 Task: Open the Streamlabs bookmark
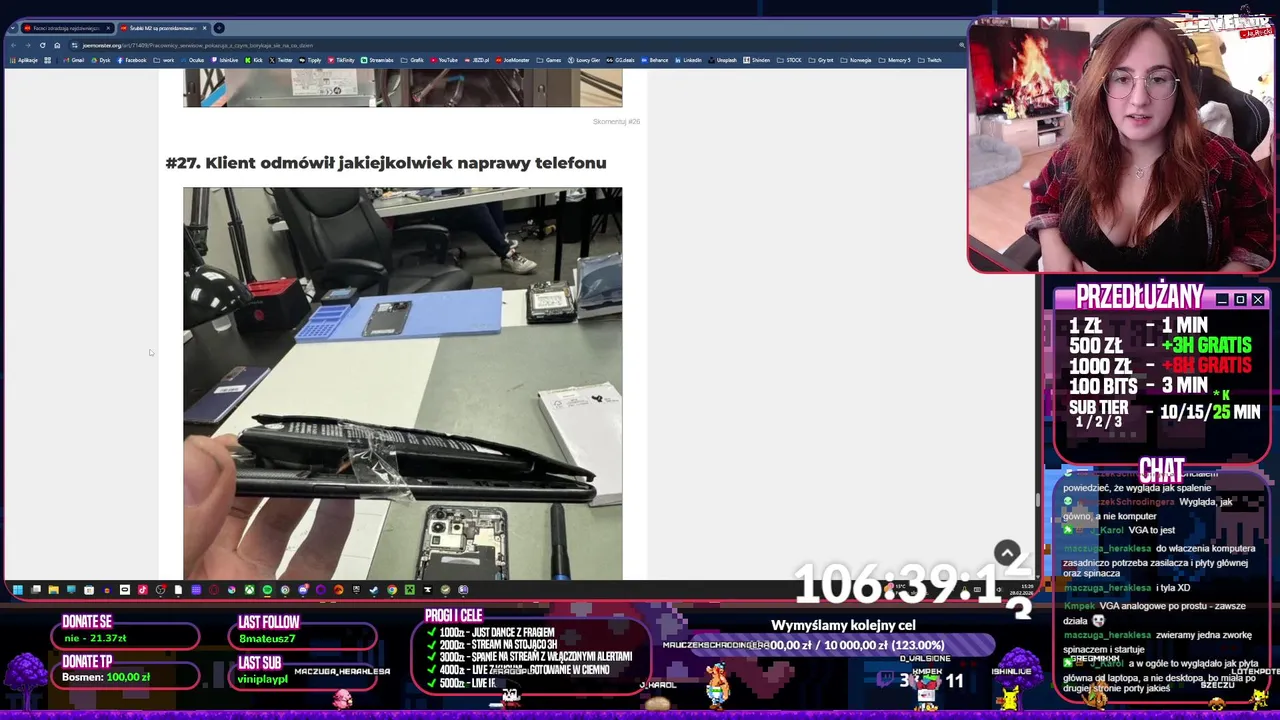[378, 60]
